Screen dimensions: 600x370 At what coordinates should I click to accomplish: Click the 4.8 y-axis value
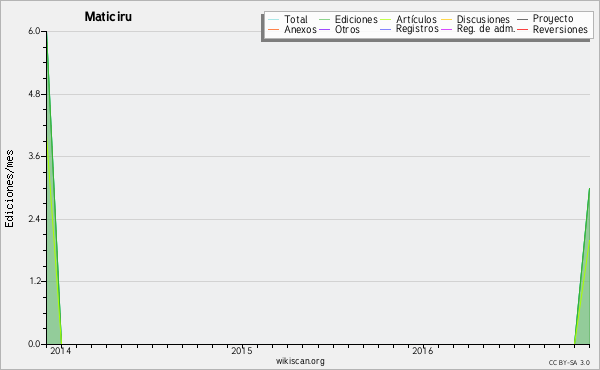(34, 94)
